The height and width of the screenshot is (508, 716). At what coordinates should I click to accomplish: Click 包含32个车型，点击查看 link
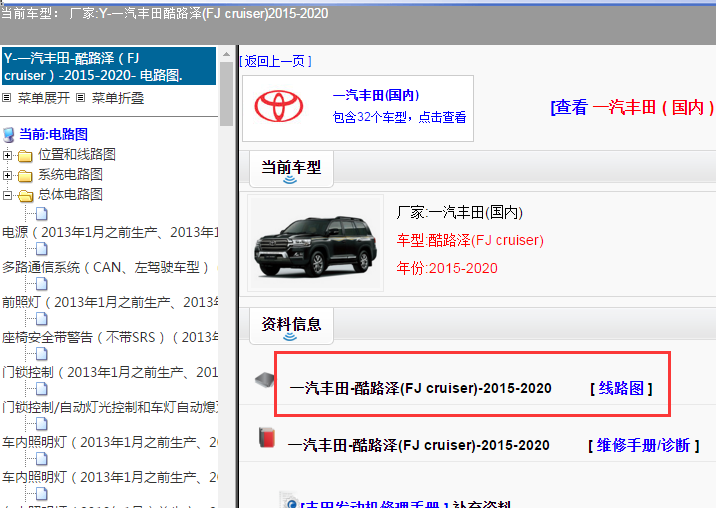click(x=400, y=117)
